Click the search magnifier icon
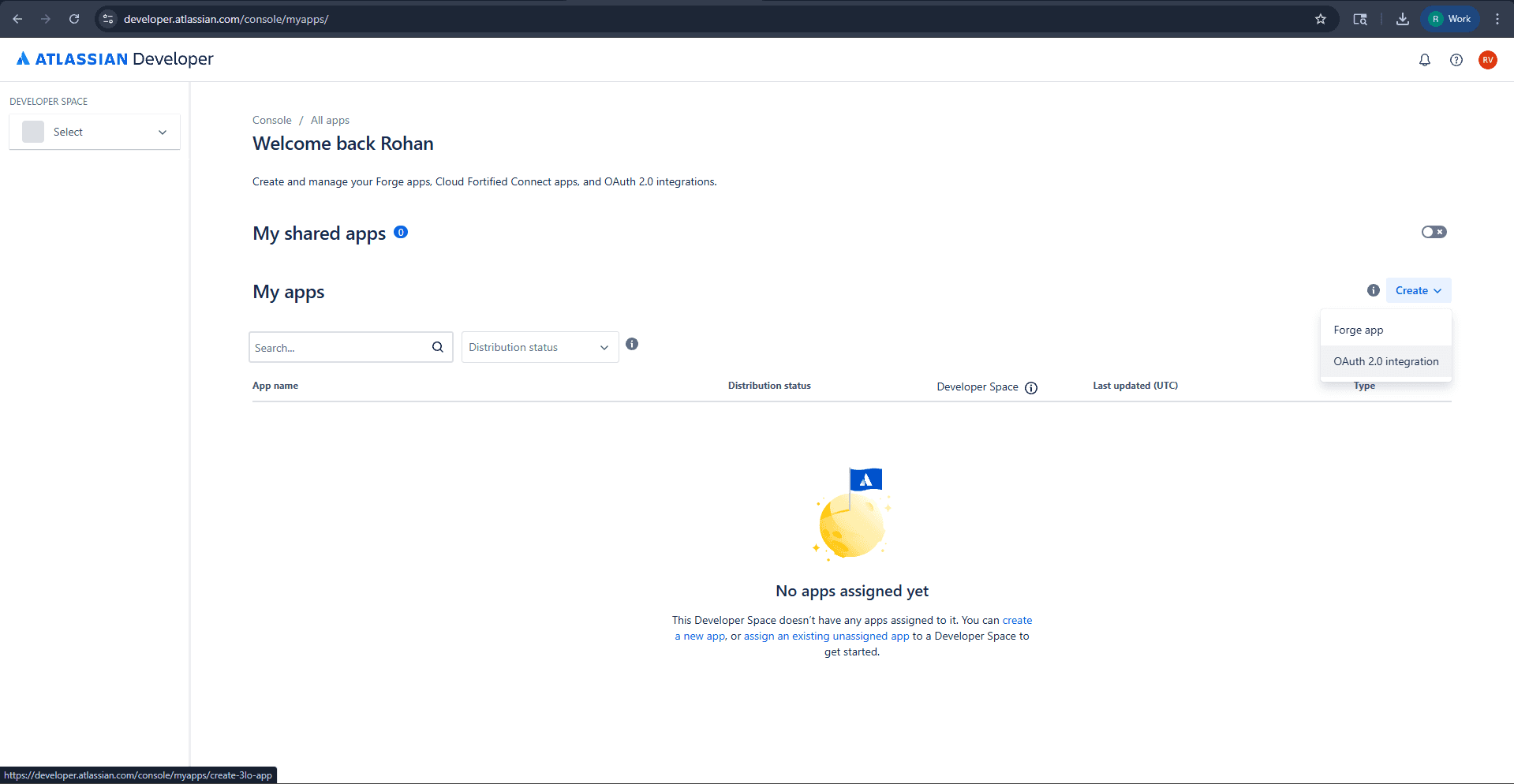This screenshot has width=1514, height=784. (x=437, y=347)
